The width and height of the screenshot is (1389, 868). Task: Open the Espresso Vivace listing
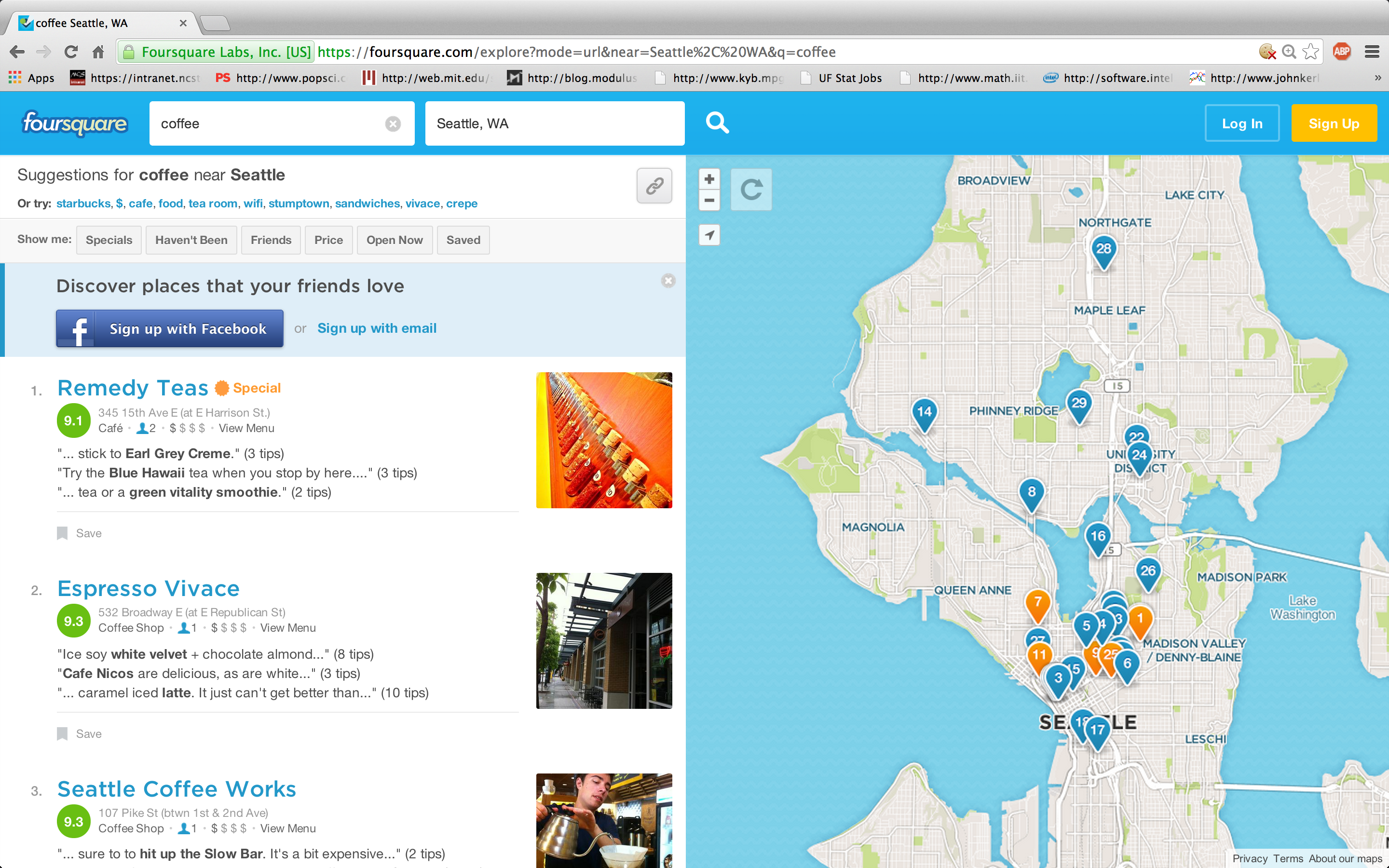149,588
